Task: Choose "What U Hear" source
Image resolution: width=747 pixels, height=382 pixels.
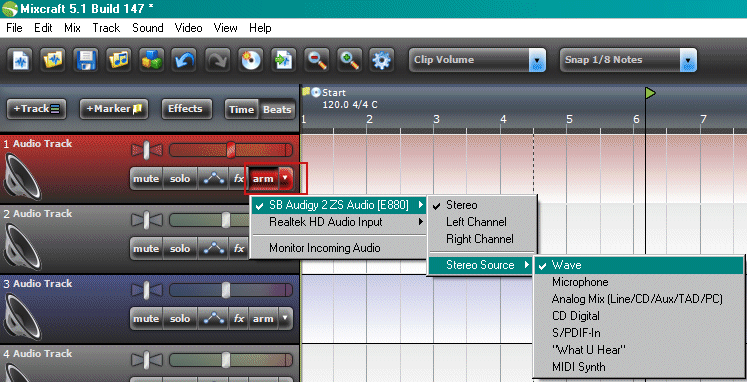Action: [638, 350]
